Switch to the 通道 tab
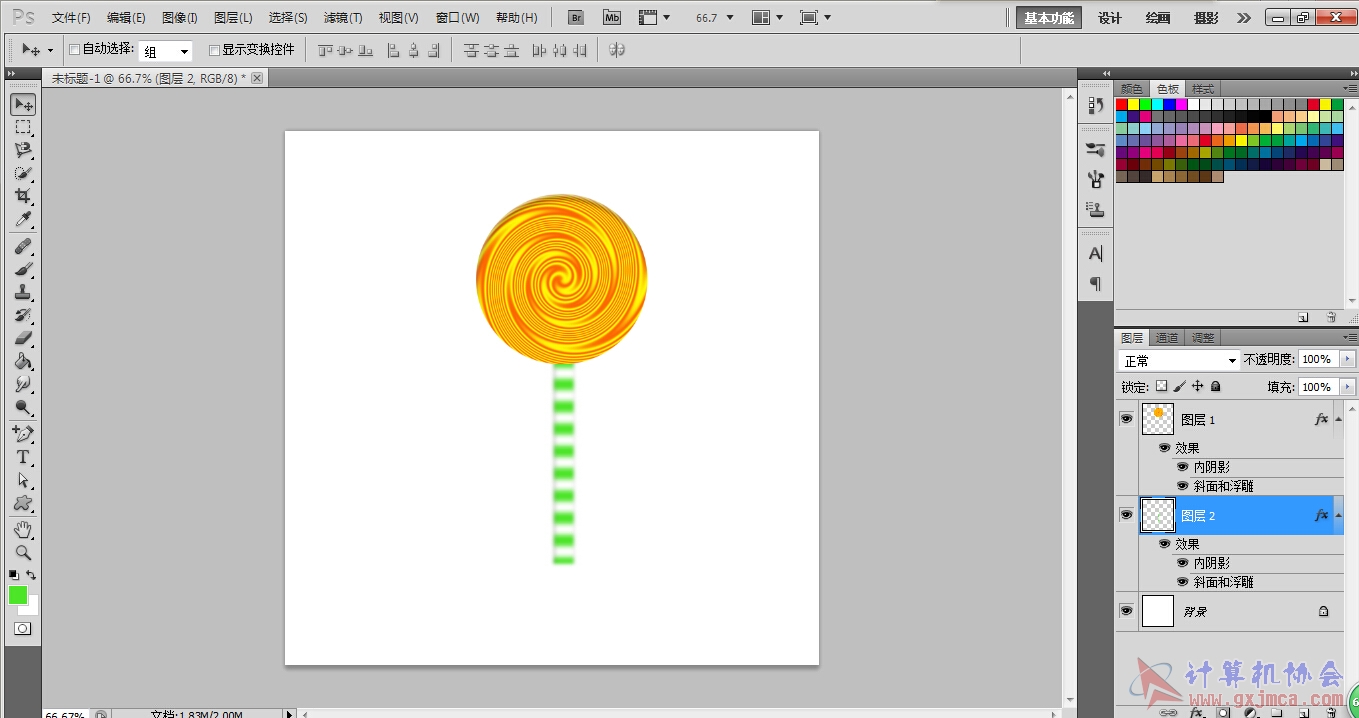The width and height of the screenshot is (1359, 718). [x=1167, y=338]
